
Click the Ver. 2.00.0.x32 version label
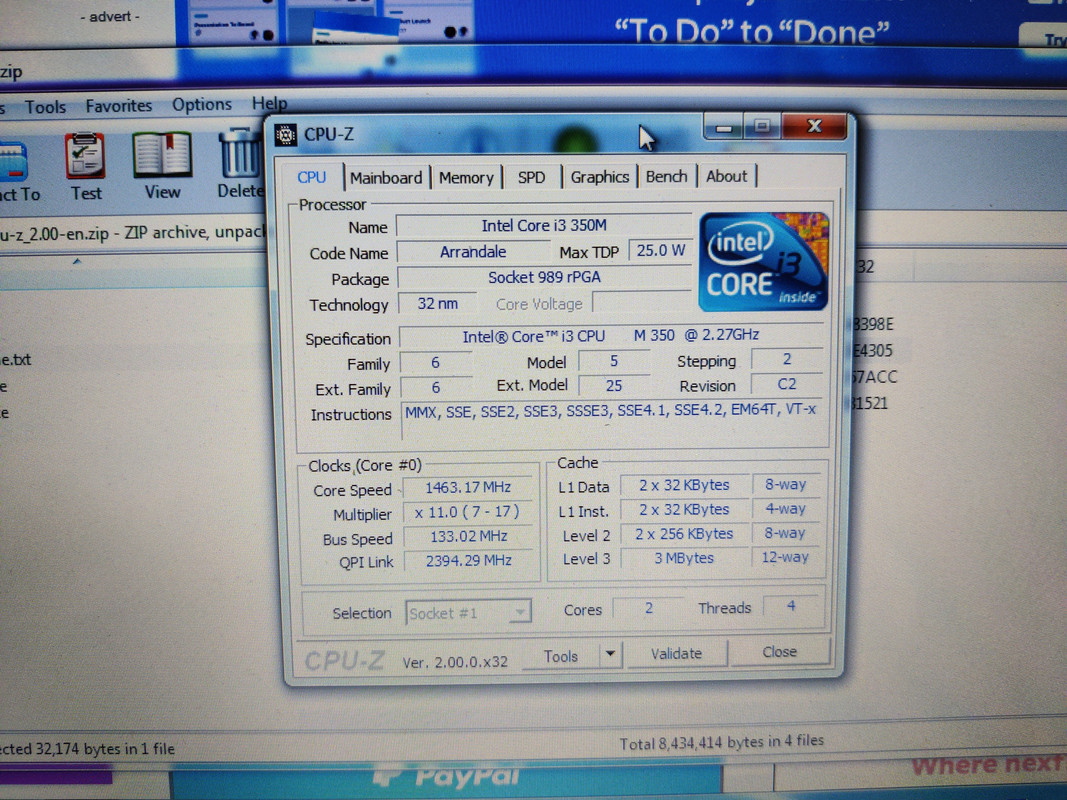(x=455, y=662)
